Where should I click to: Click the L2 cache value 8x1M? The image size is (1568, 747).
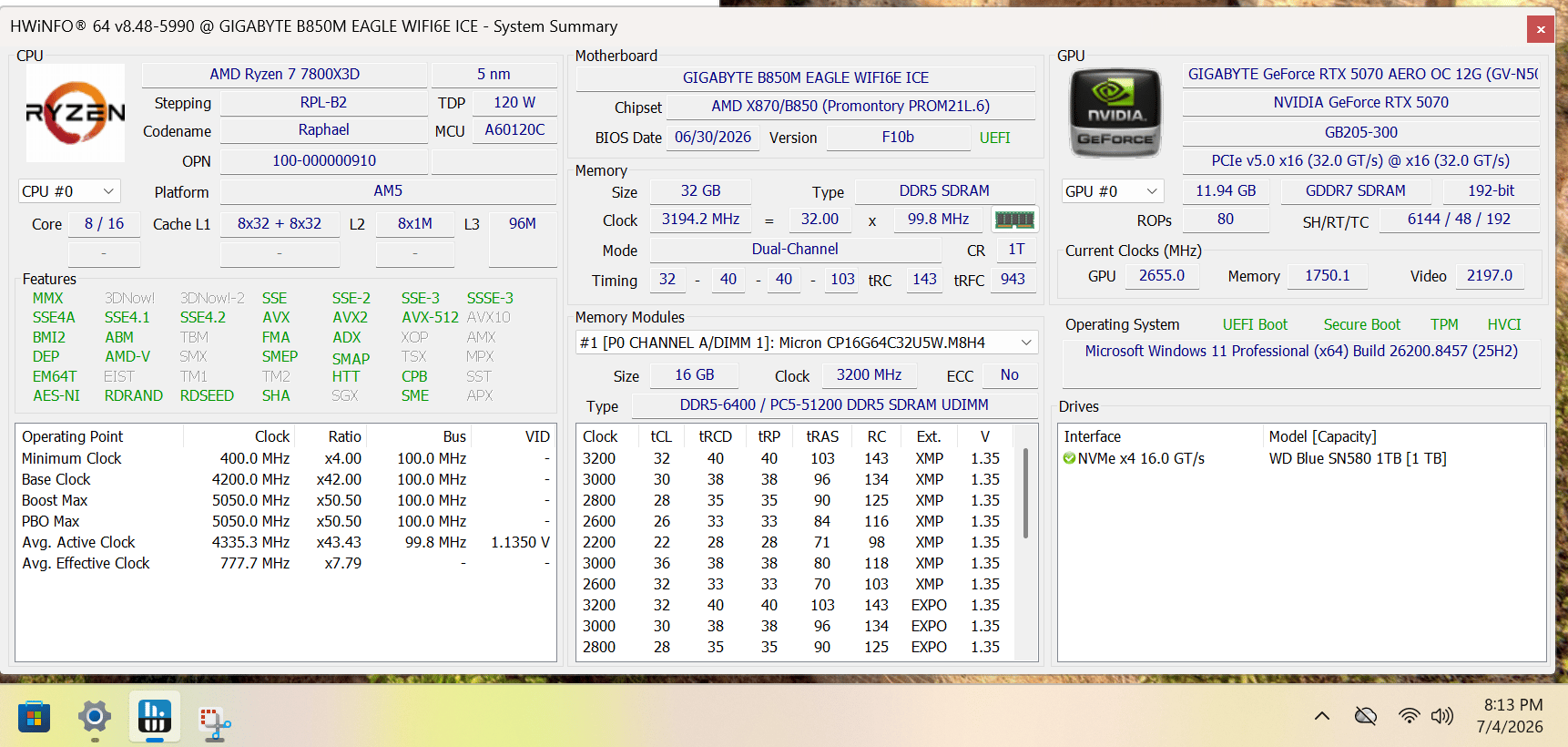click(x=415, y=223)
